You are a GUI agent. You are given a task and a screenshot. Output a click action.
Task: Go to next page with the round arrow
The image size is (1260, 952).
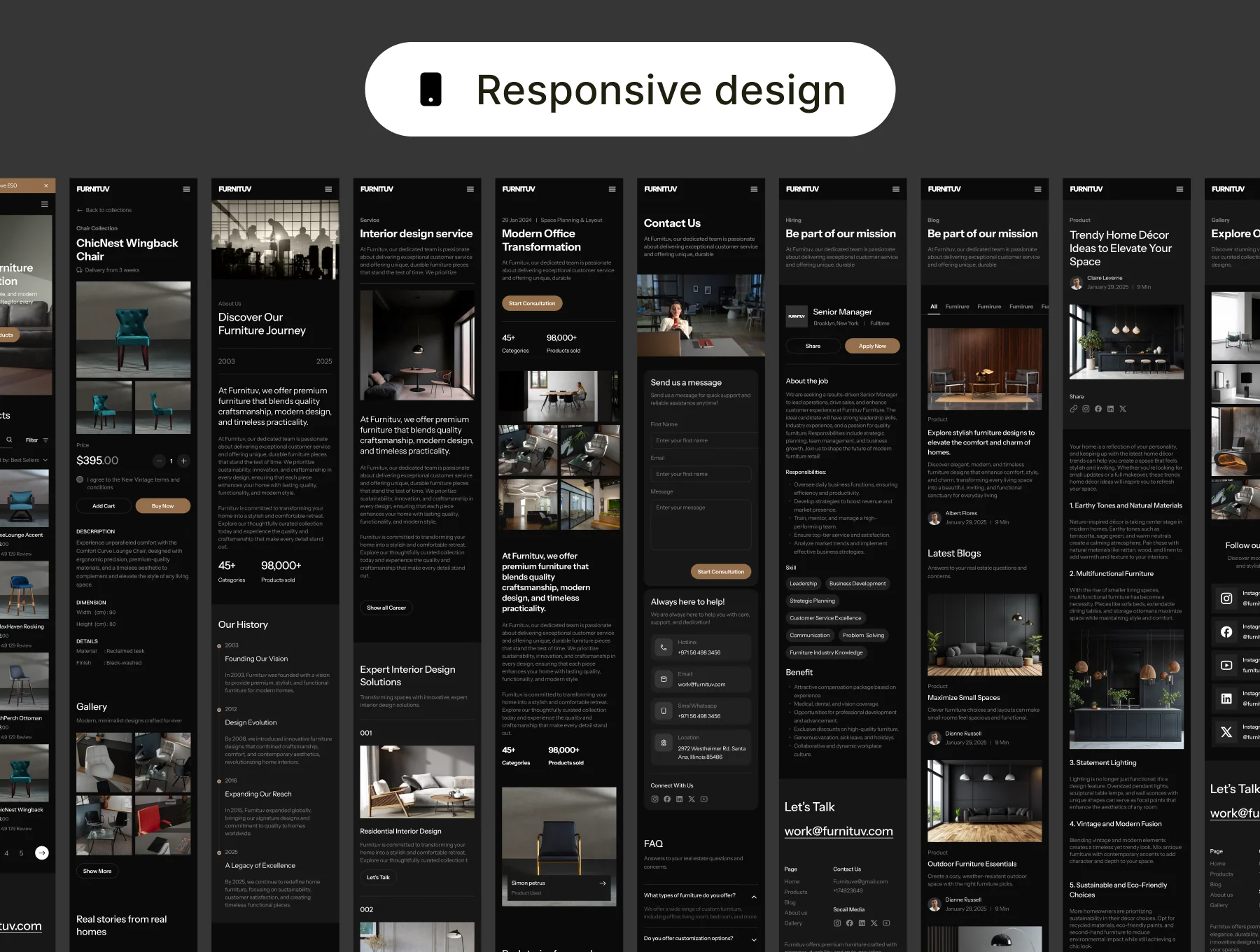coord(42,853)
